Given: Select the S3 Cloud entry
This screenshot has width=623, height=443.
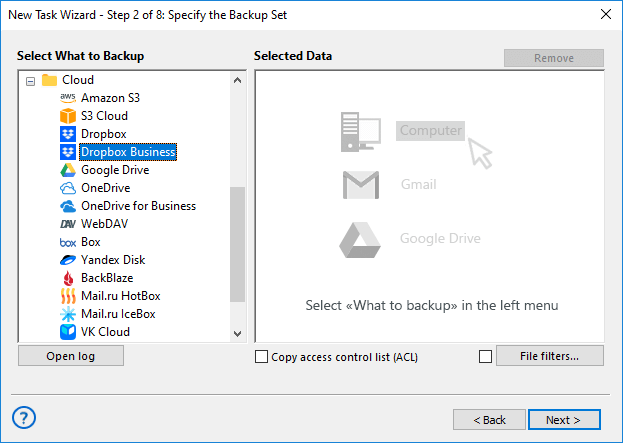Looking at the screenshot, I should pos(104,116).
